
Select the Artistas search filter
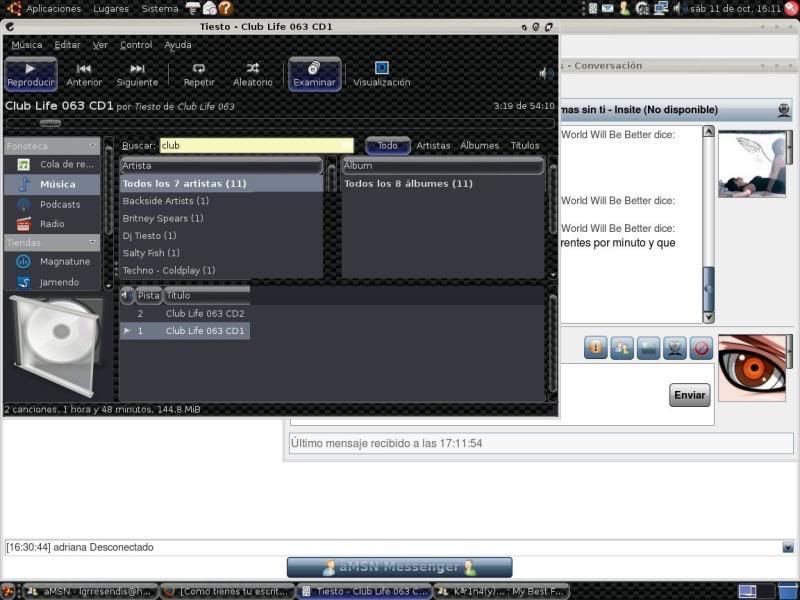pyautogui.click(x=433, y=145)
